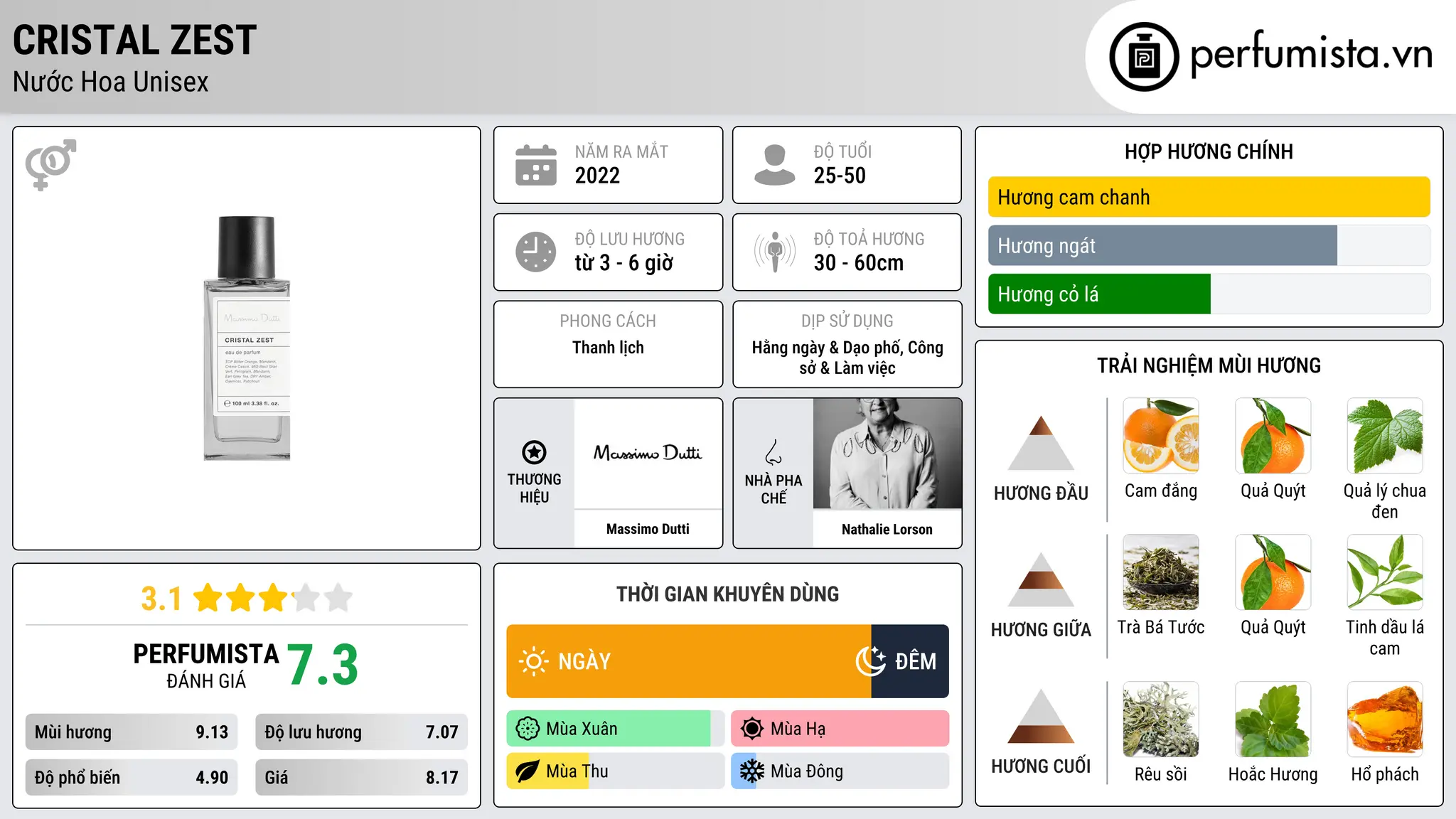Click the star badge icon above Thương hiệu

point(534,452)
